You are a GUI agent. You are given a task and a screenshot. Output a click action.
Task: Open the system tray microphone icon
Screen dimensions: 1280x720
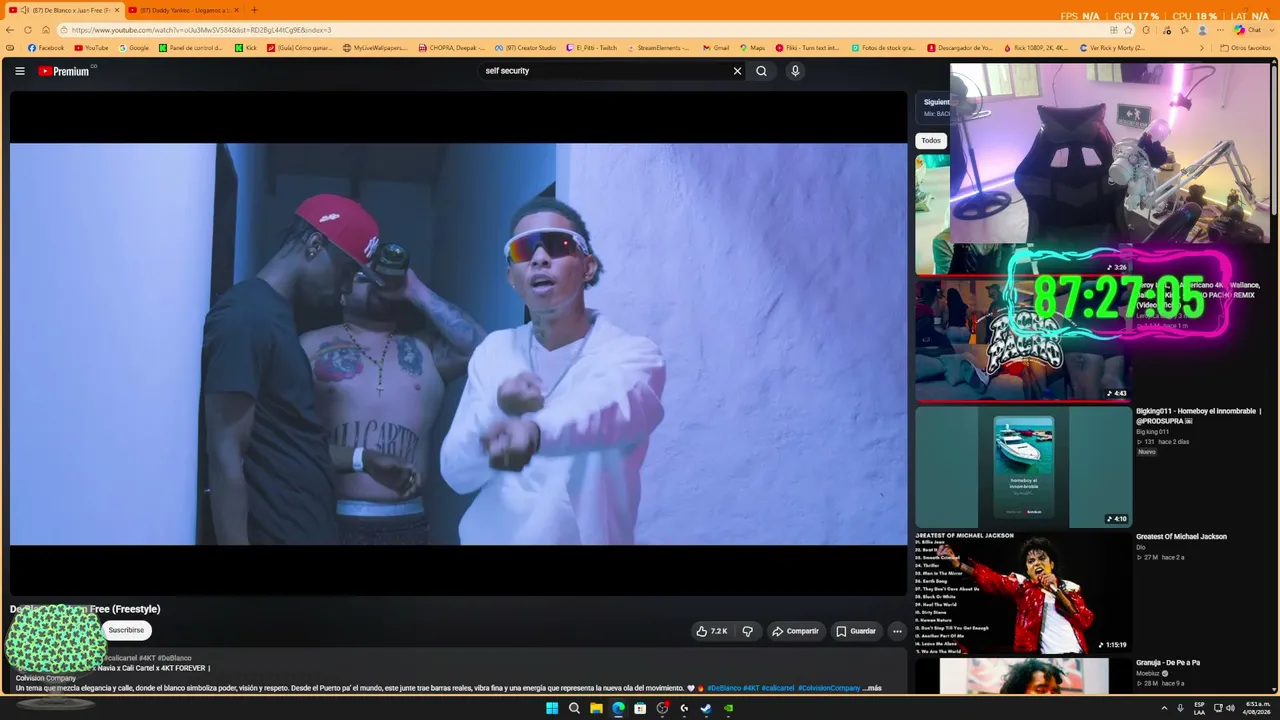1181,708
